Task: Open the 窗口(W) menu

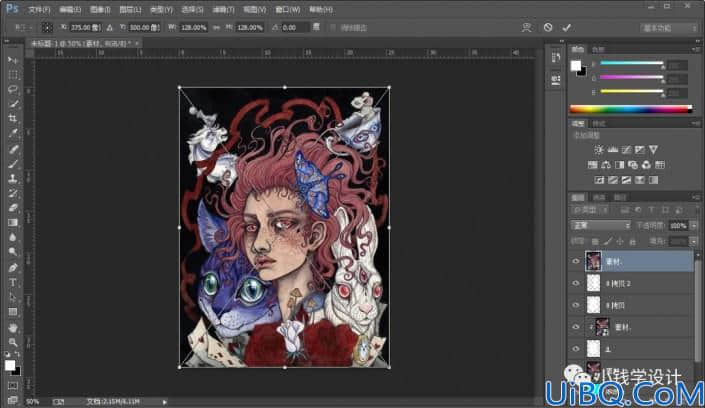Action: tap(288, 9)
